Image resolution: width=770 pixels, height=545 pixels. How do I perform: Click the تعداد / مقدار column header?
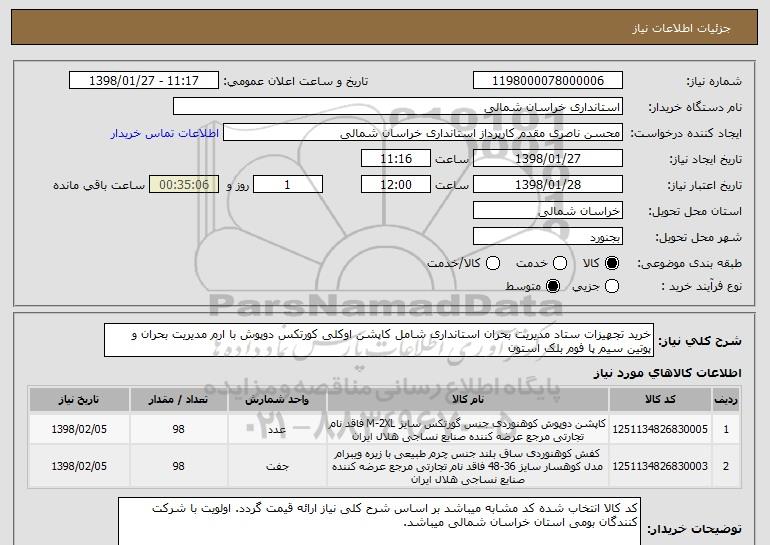tap(178, 400)
